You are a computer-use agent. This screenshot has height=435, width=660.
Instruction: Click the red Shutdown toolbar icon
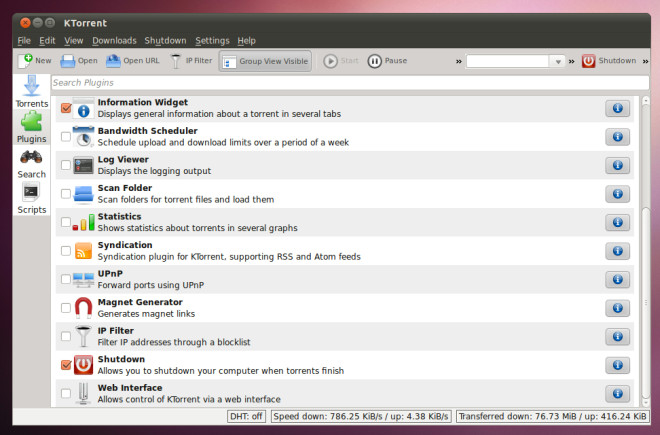pyautogui.click(x=588, y=61)
